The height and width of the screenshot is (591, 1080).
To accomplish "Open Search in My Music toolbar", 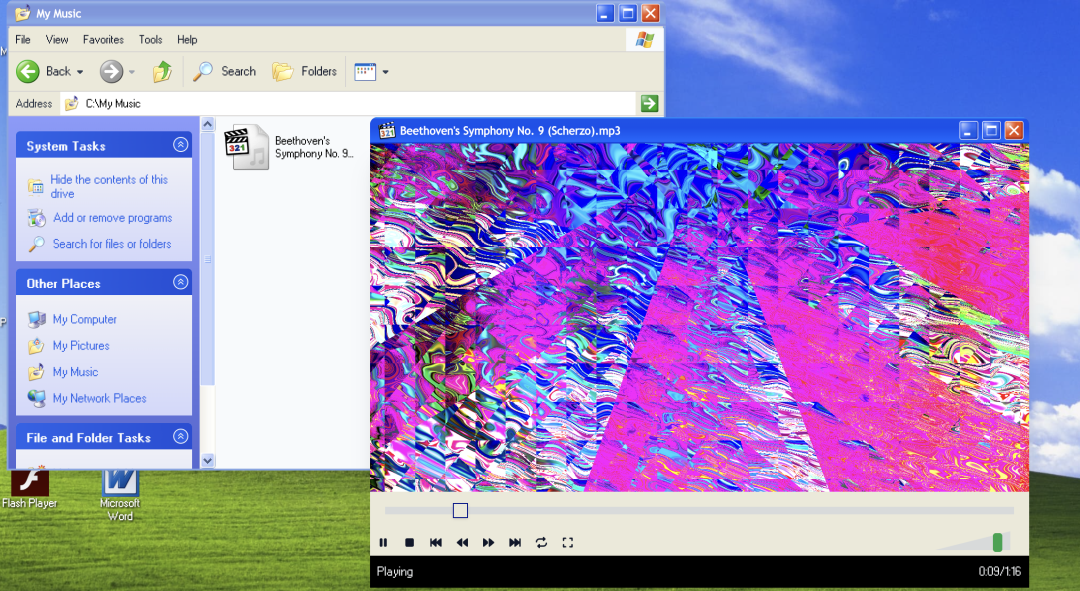I will pyautogui.click(x=224, y=71).
